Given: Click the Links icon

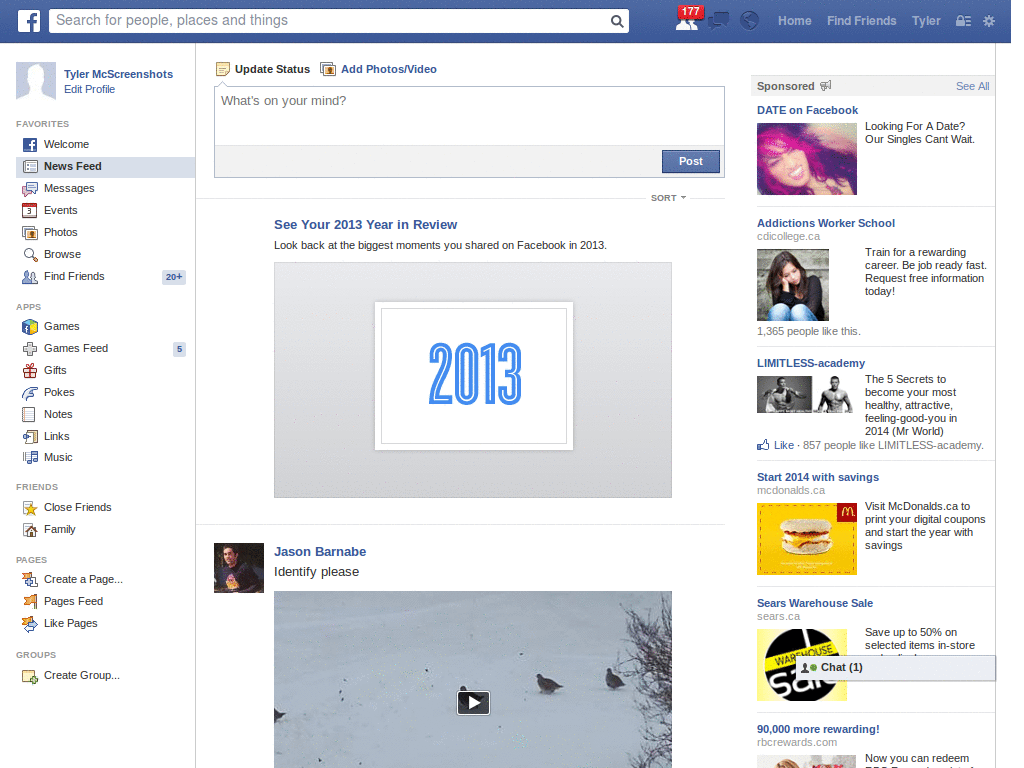Looking at the screenshot, I should pos(29,436).
